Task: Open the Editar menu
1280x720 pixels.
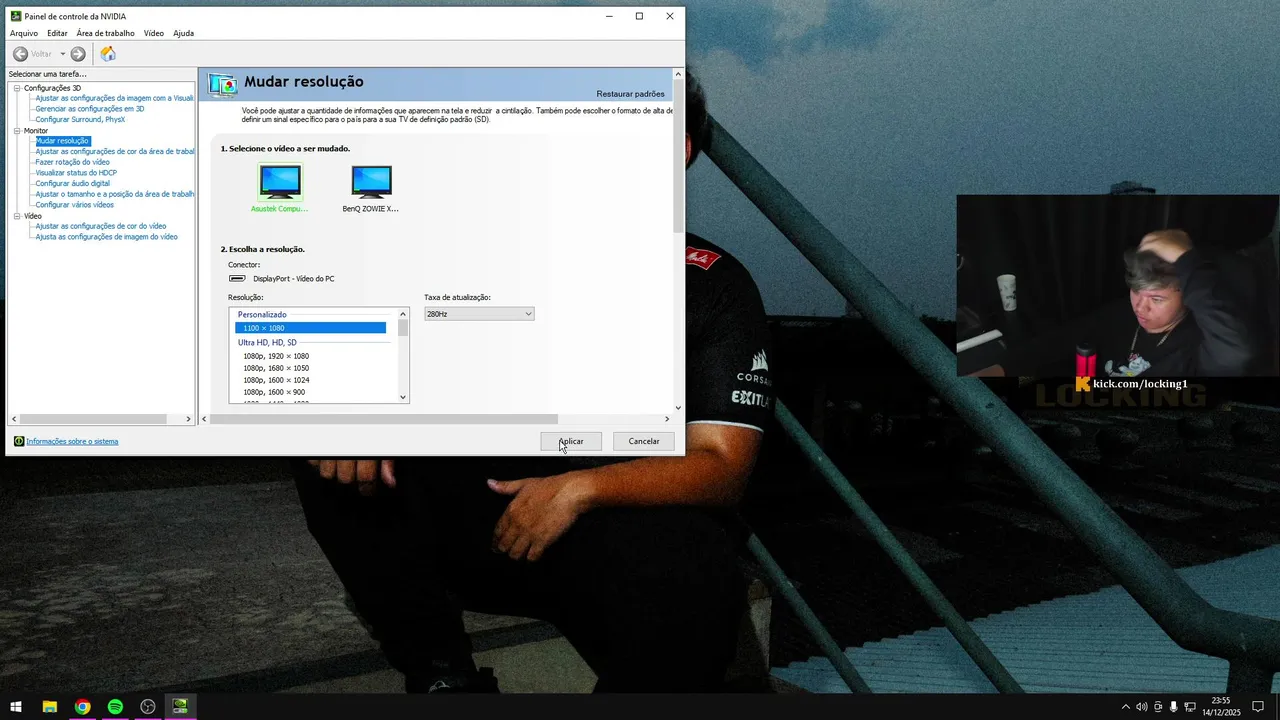Action: 57,33
